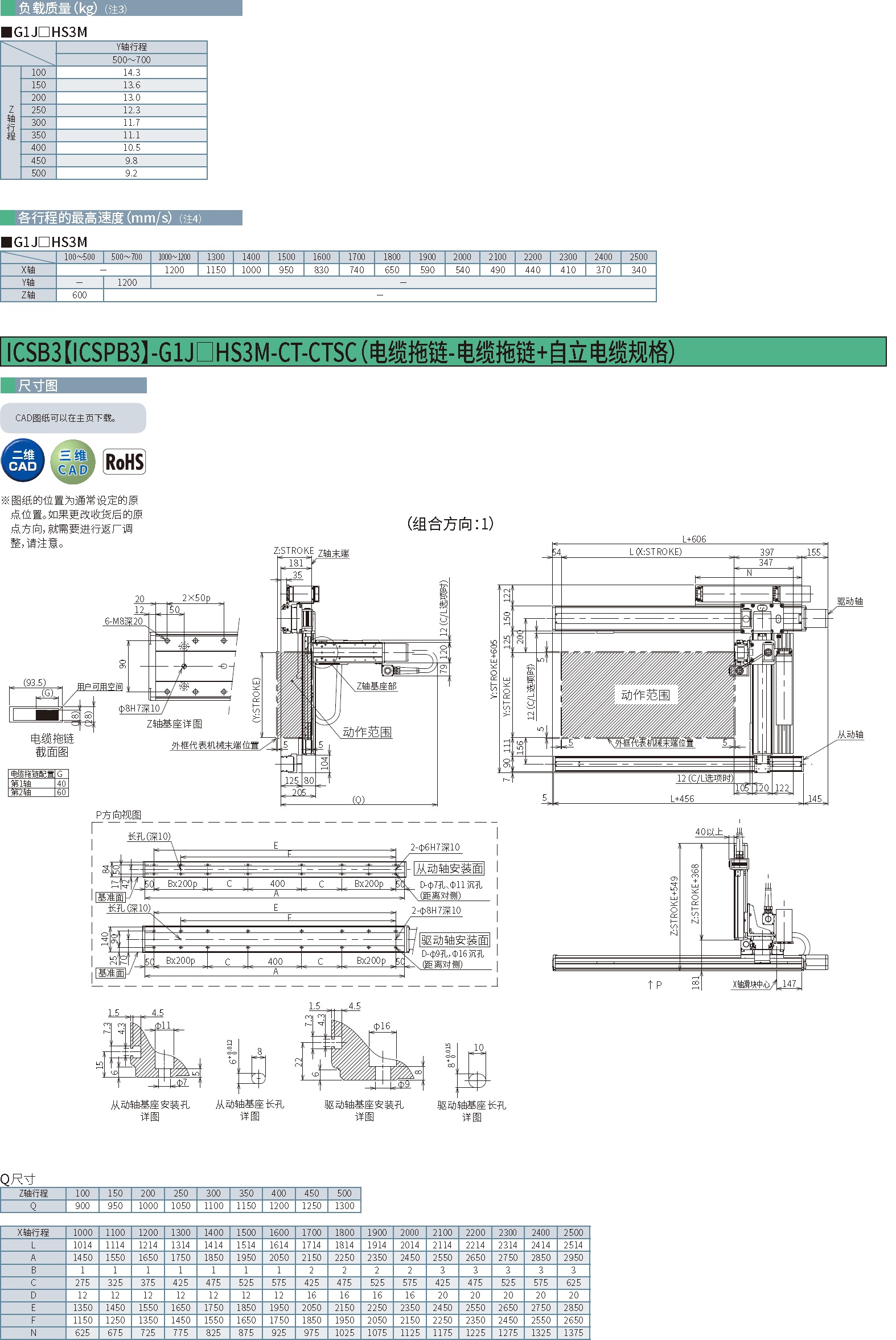Click X轴 speed 490 under stroke 2100
The width and height of the screenshot is (896, 1340).
498,270
